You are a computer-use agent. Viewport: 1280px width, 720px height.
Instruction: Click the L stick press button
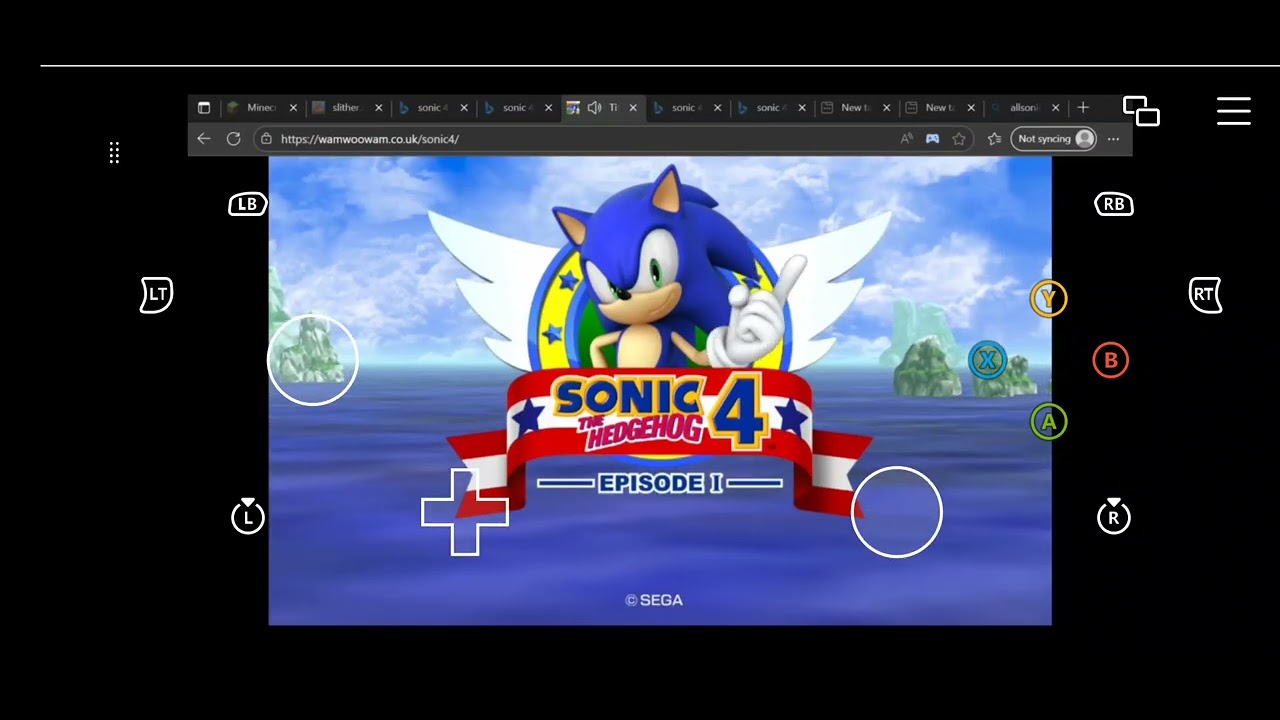[x=248, y=516]
